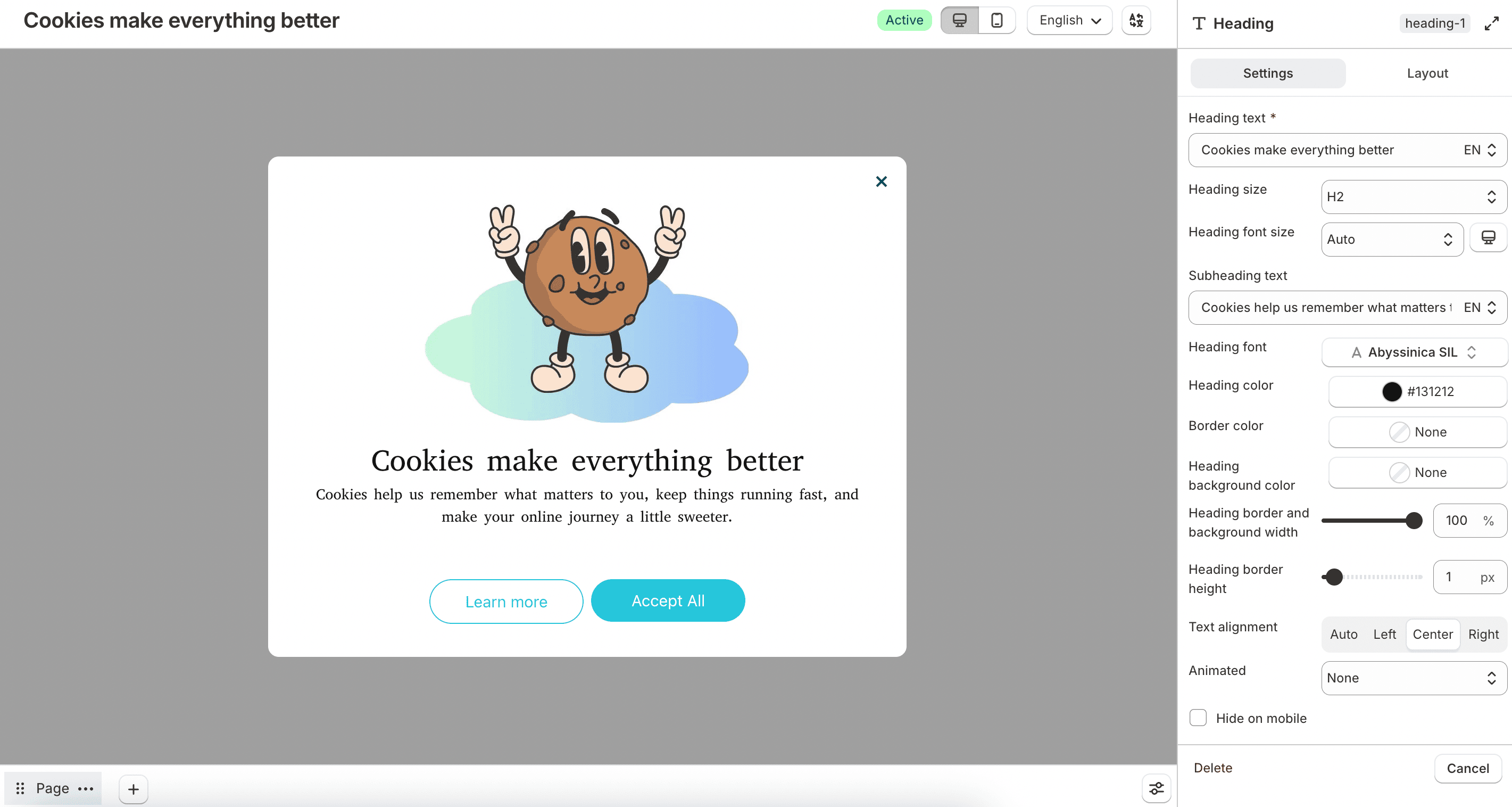Open the Animated None dropdown
Image resolution: width=1512 pixels, height=807 pixels.
pyautogui.click(x=1414, y=678)
